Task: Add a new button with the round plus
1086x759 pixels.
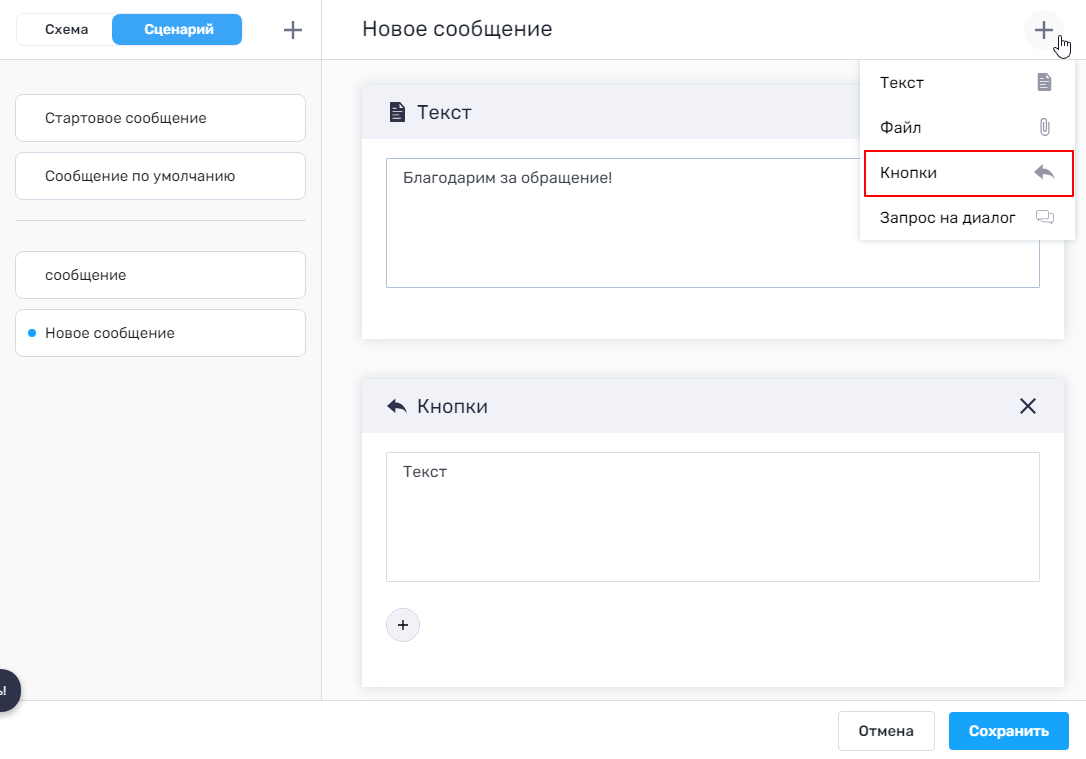Action: pyautogui.click(x=403, y=625)
